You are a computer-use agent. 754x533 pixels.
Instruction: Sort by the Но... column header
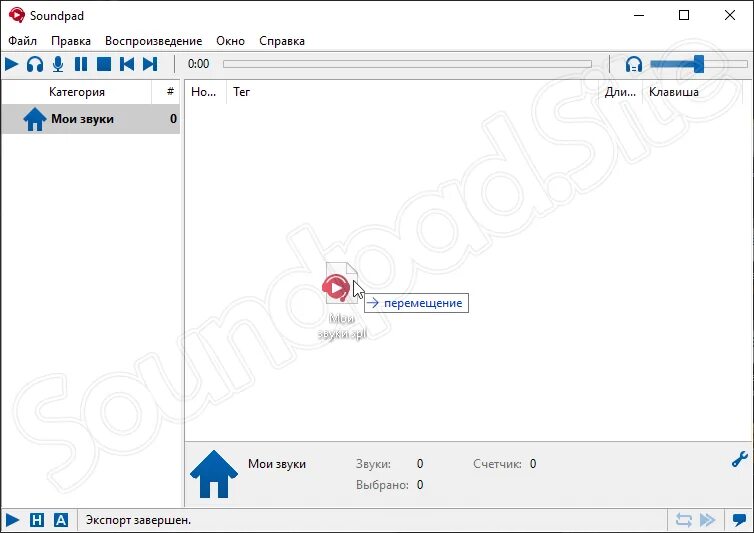tap(204, 92)
